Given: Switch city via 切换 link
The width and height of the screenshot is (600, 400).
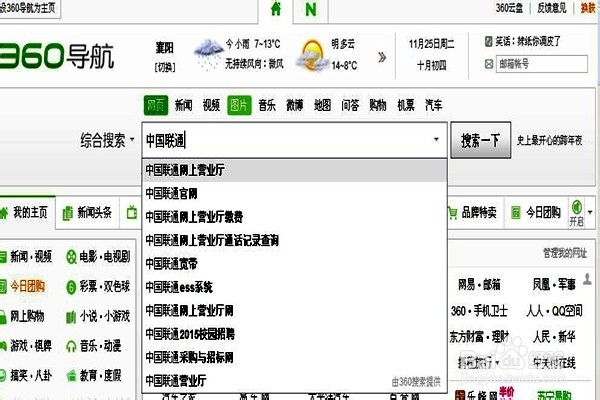Looking at the screenshot, I should 165,67.
